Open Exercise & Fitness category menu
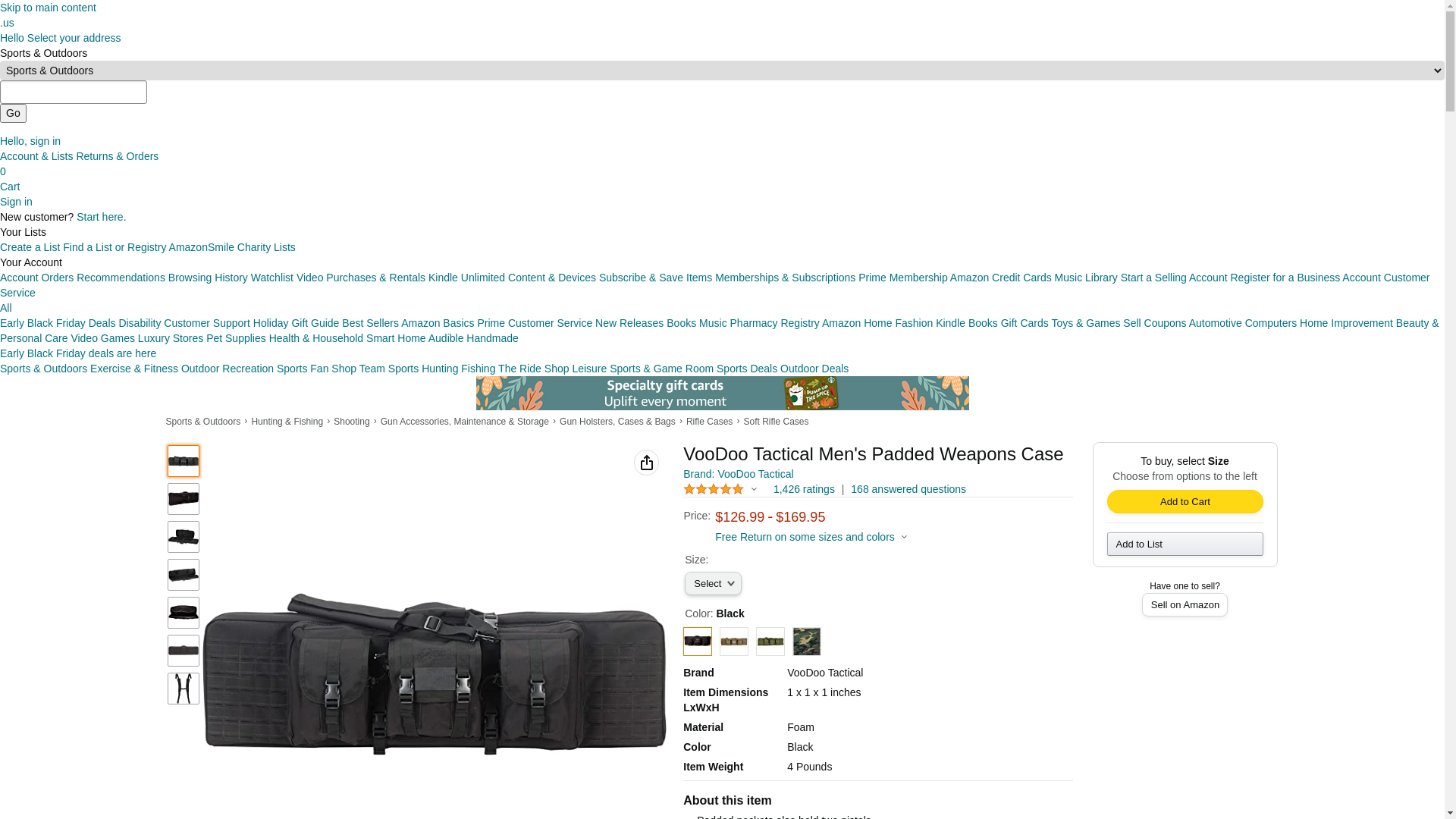The width and height of the screenshot is (1456, 819). (x=134, y=369)
